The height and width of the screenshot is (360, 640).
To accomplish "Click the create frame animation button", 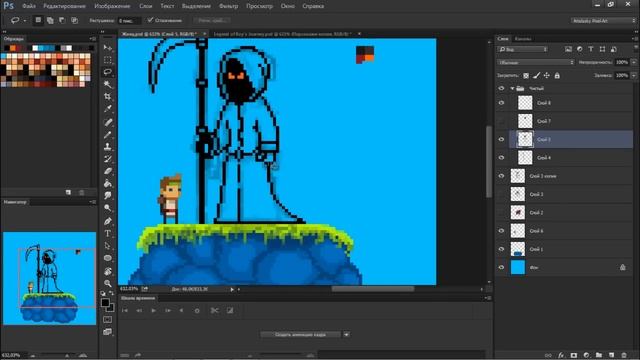I will click(x=300, y=334).
